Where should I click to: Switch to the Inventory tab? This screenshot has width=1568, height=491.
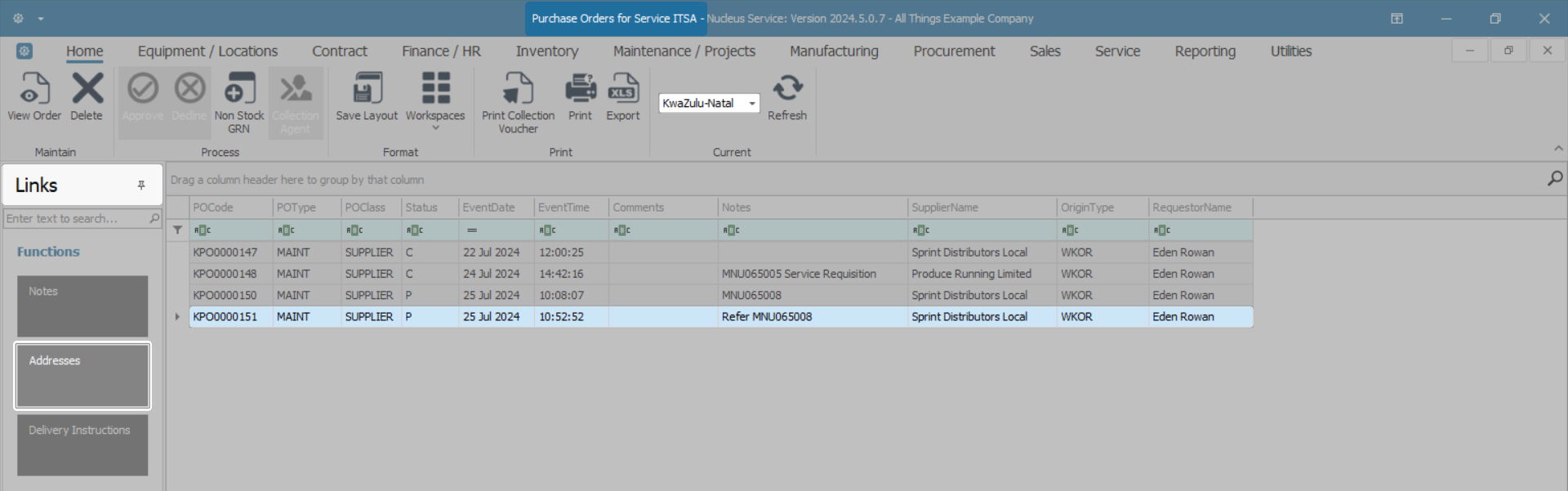[546, 51]
